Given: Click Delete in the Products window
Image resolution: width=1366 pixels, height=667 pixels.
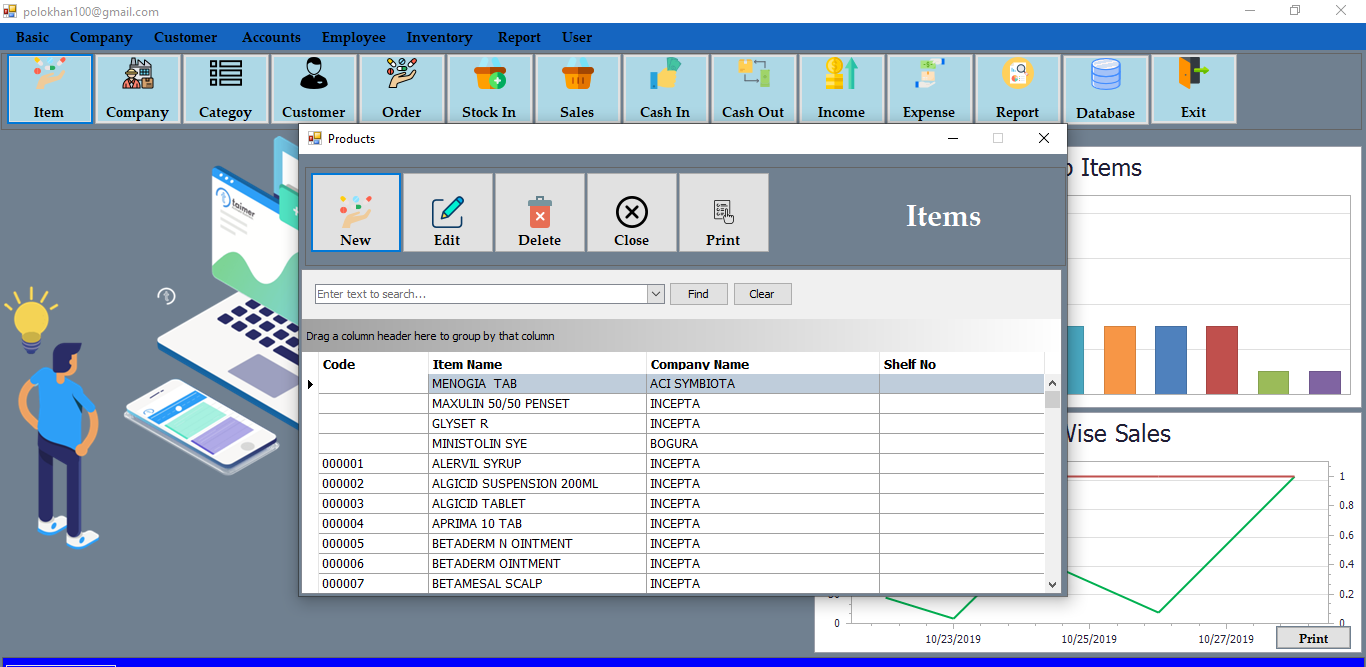Looking at the screenshot, I should tap(540, 212).
